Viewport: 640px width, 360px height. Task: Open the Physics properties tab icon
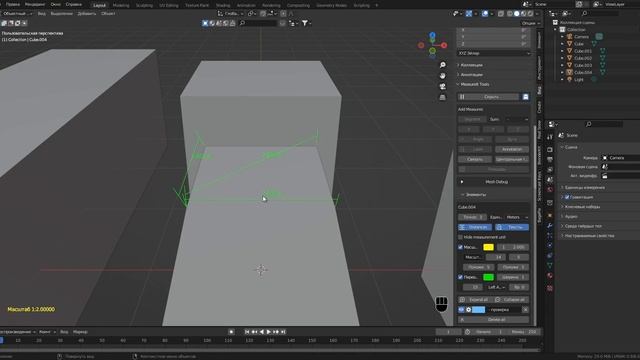click(x=550, y=245)
